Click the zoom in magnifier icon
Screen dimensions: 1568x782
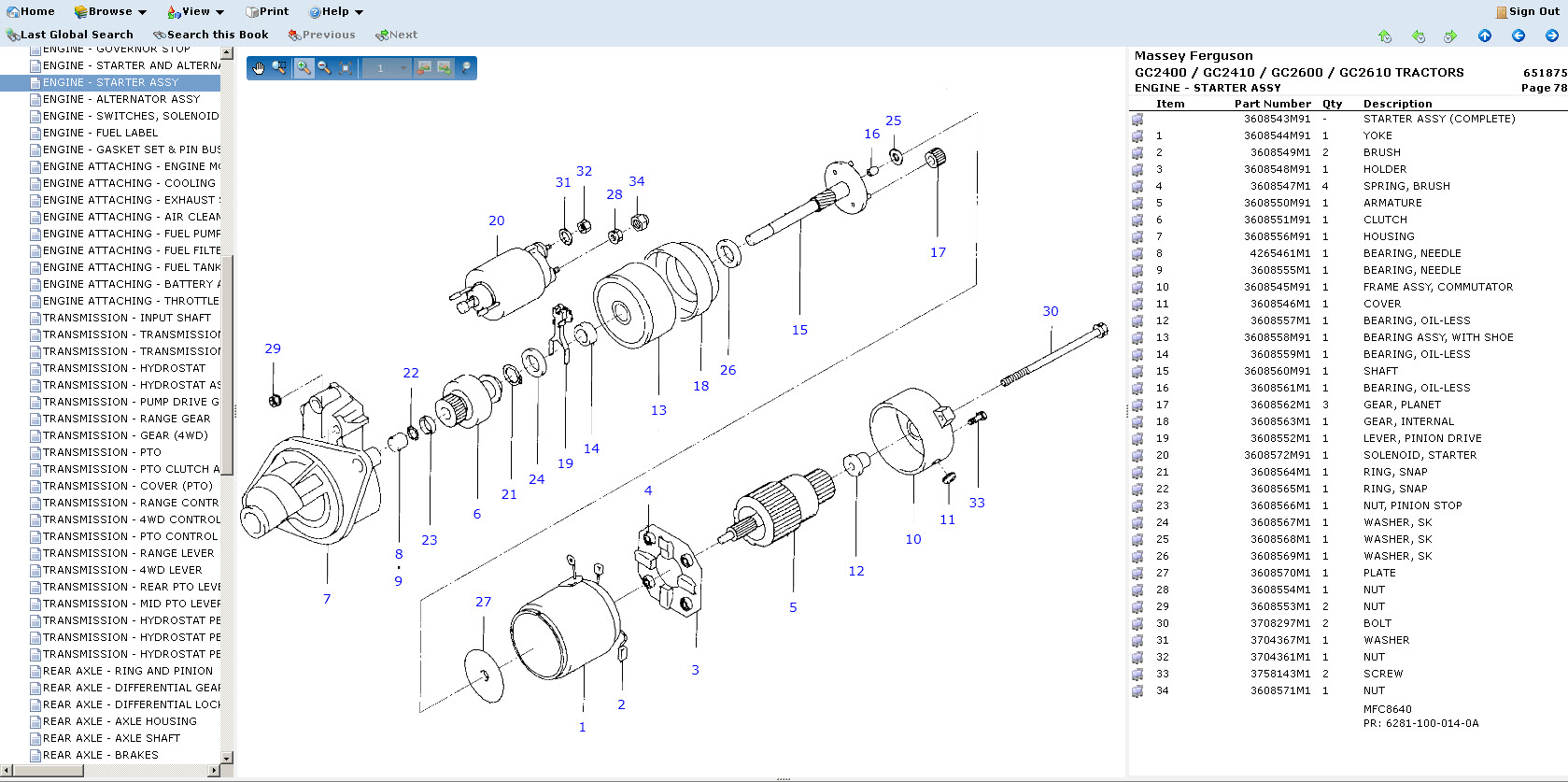click(x=304, y=68)
